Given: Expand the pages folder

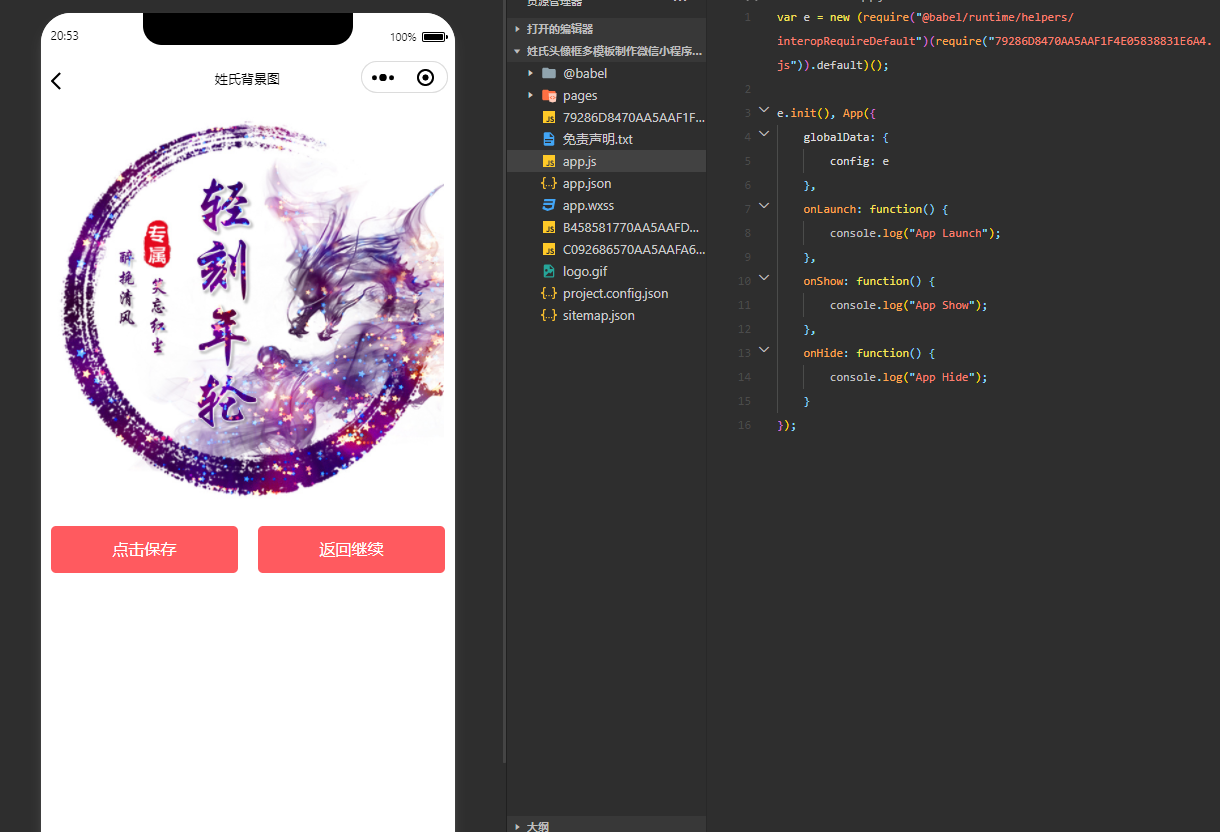Looking at the screenshot, I should [579, 95].
